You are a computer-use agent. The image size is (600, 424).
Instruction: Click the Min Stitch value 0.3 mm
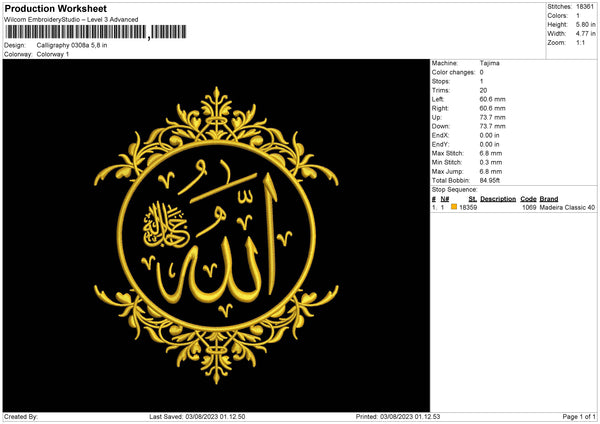coord(491,163)
